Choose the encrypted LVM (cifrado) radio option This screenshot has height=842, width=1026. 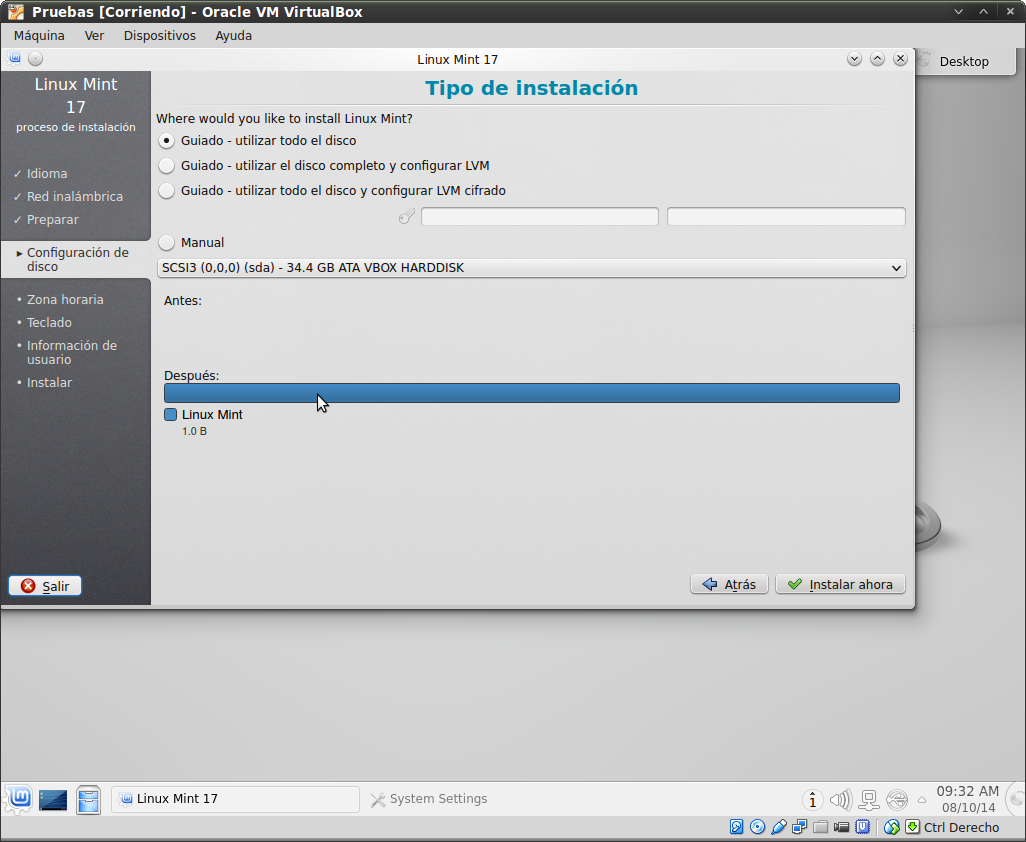tap(167, 191)
